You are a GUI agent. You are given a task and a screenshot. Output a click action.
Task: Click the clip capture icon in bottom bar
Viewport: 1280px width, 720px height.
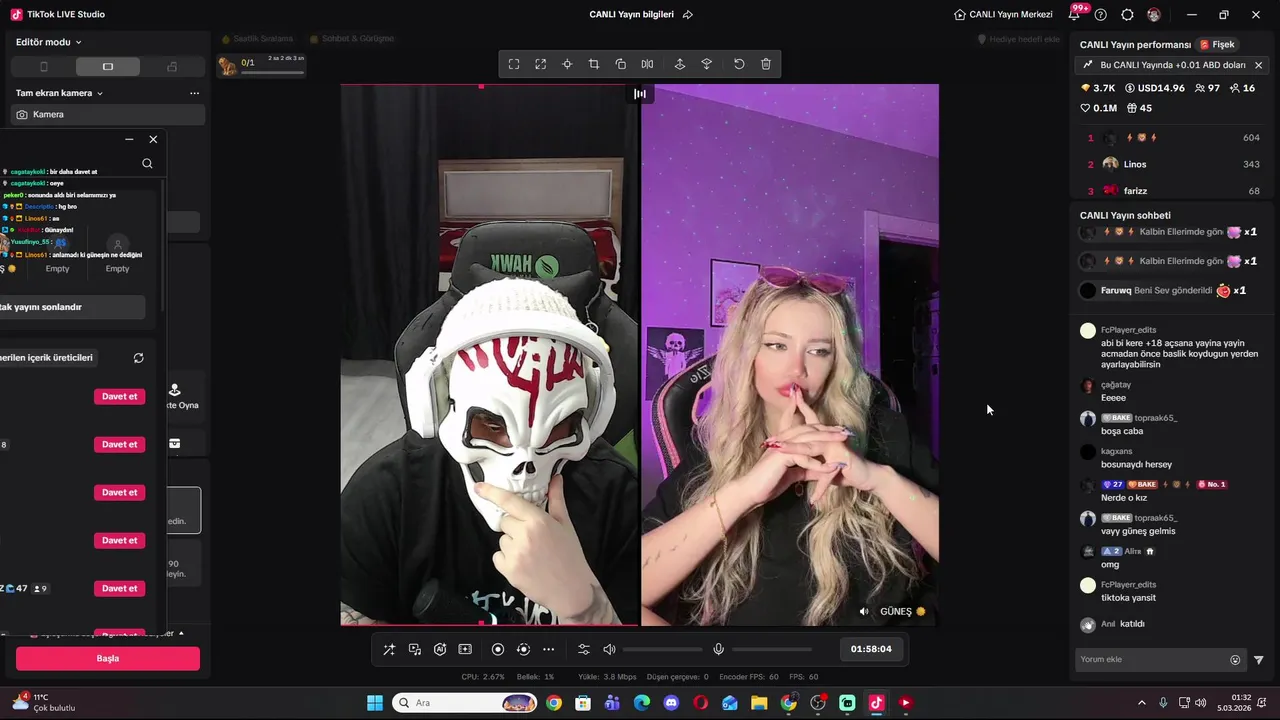[465, 649]
